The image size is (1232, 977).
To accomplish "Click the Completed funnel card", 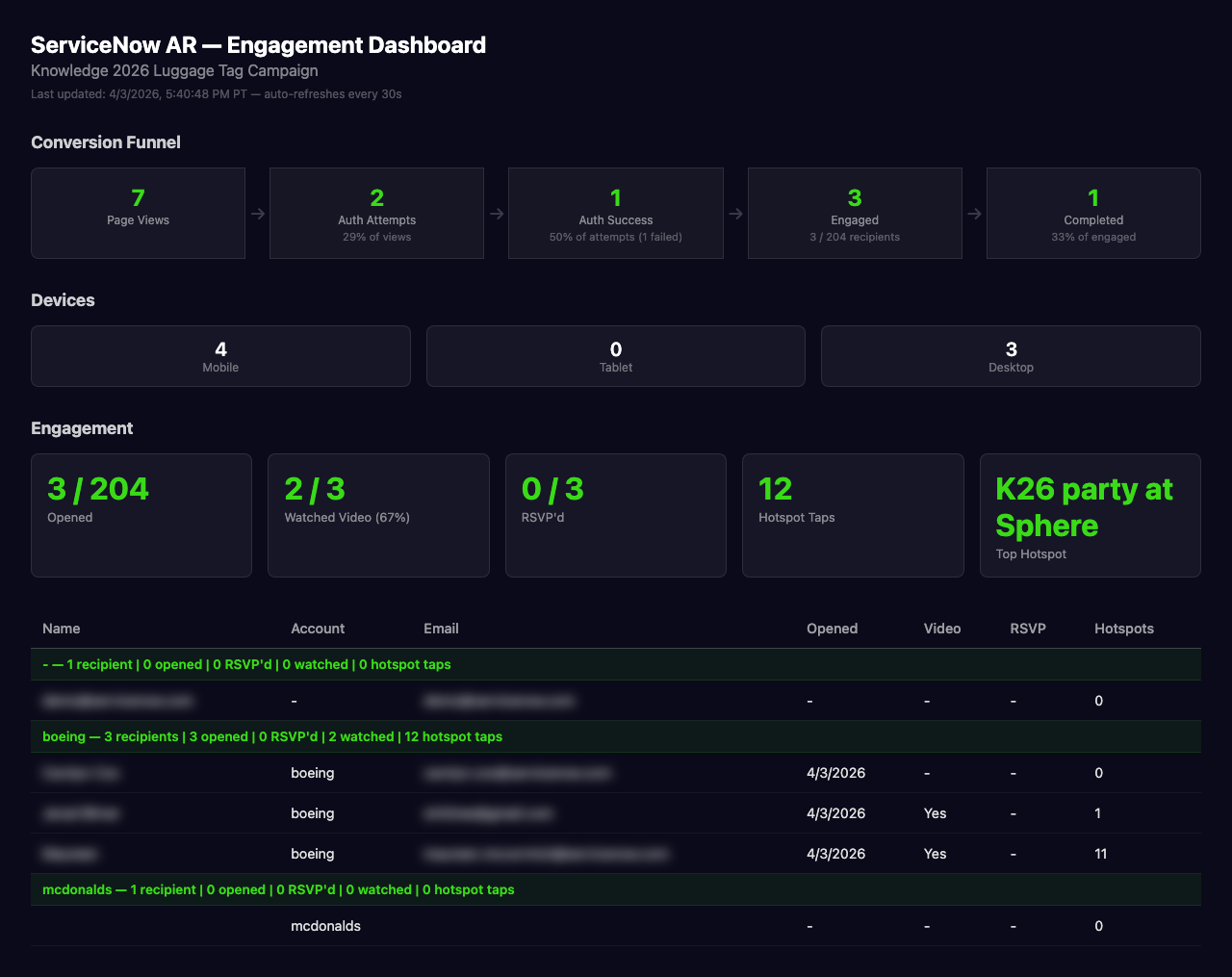I will [x=1092, y=213].
